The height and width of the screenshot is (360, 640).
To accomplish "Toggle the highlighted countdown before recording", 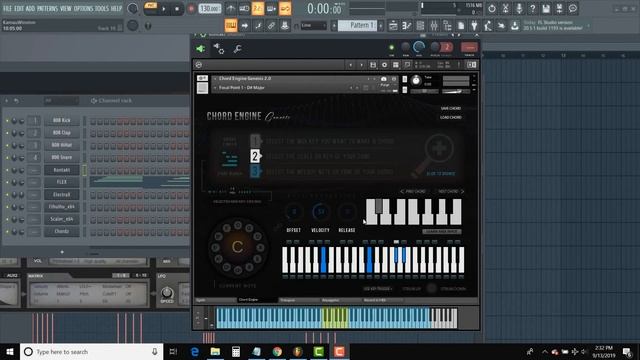I will pyautogui.click(x=258, y=9).
